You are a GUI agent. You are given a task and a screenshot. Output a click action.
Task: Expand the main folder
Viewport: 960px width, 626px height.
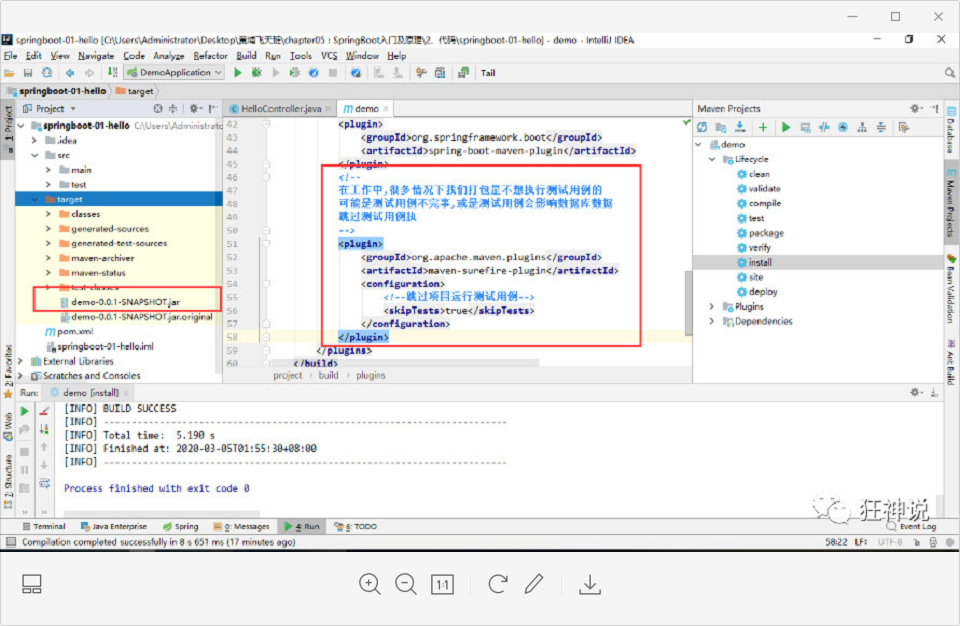48,170
